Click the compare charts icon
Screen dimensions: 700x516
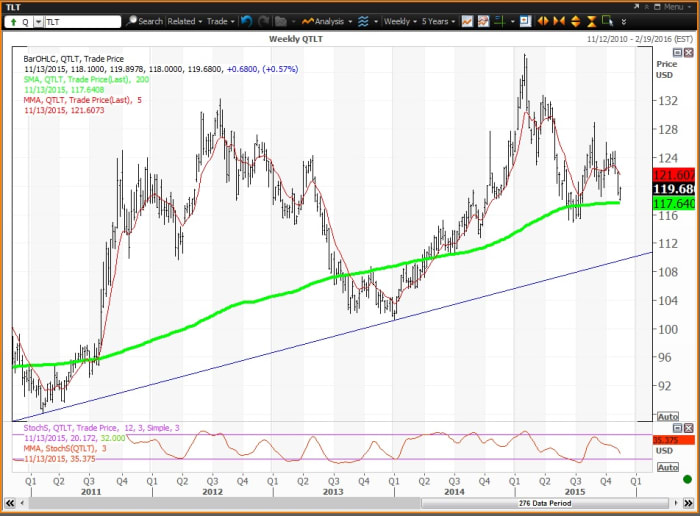pyautogui.click(x=483, y=20)
